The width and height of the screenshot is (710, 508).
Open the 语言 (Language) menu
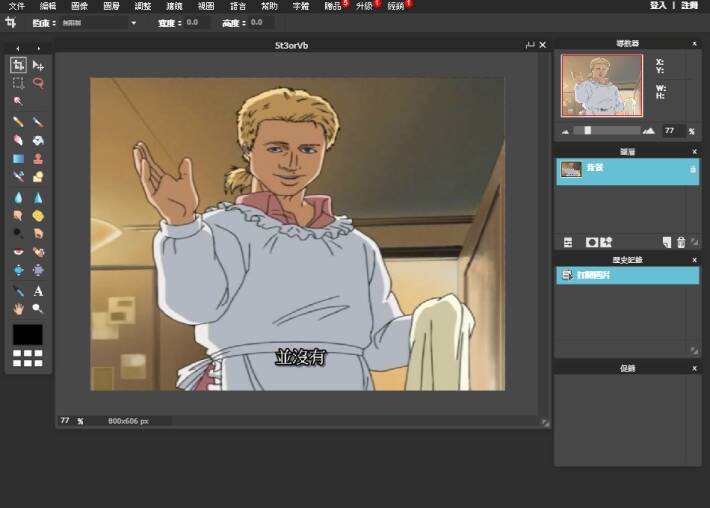click(238, 6)
